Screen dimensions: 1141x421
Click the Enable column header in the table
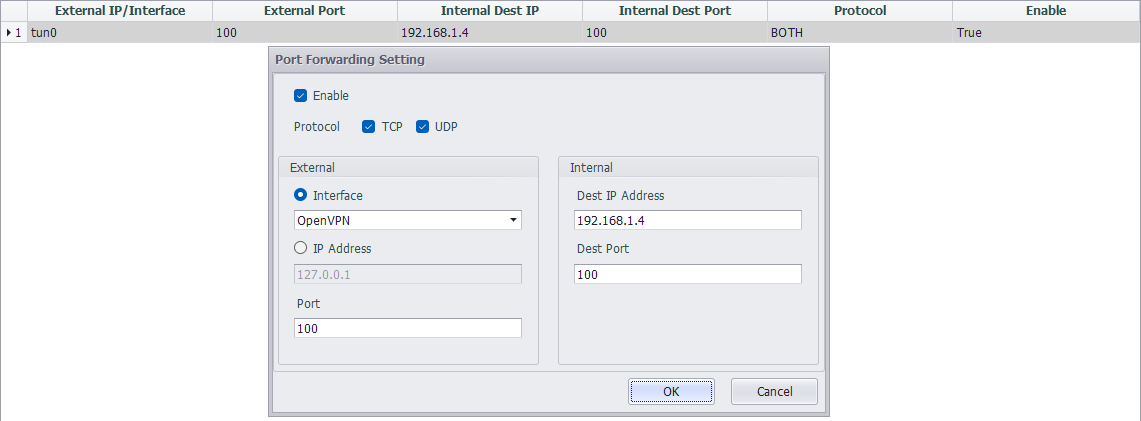point(1046,11)
